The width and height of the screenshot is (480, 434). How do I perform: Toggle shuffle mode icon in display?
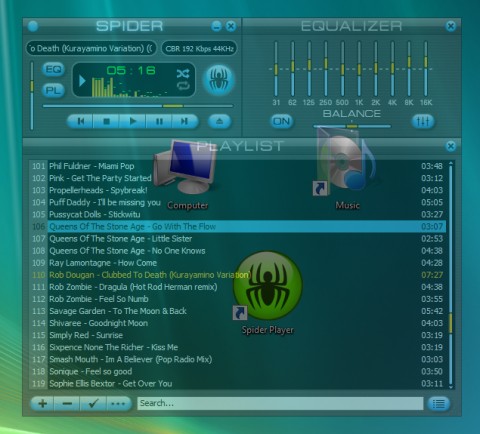pyautogui.click(x=183, y=73)
